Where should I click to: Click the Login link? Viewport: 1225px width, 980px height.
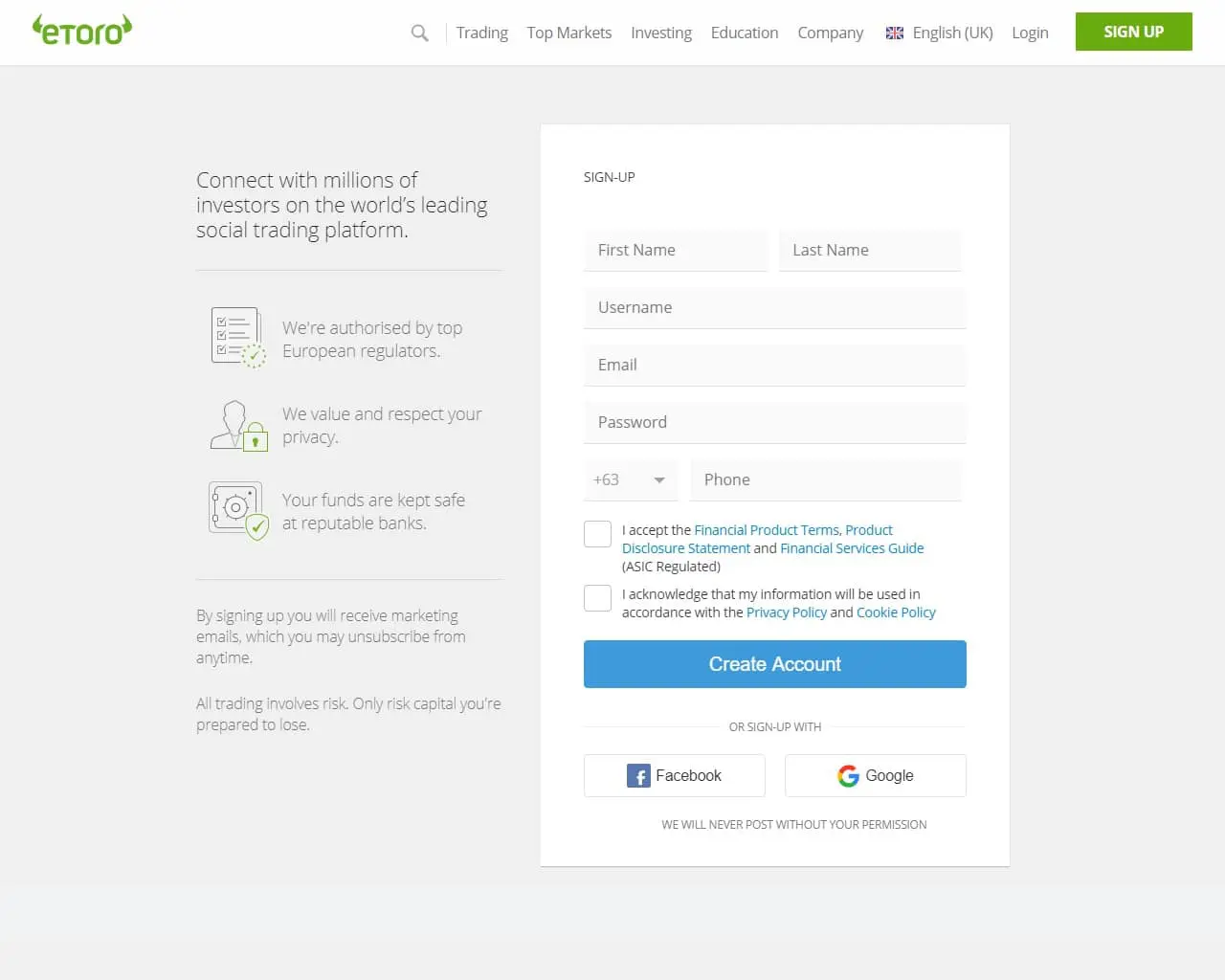coord(1030,33)
